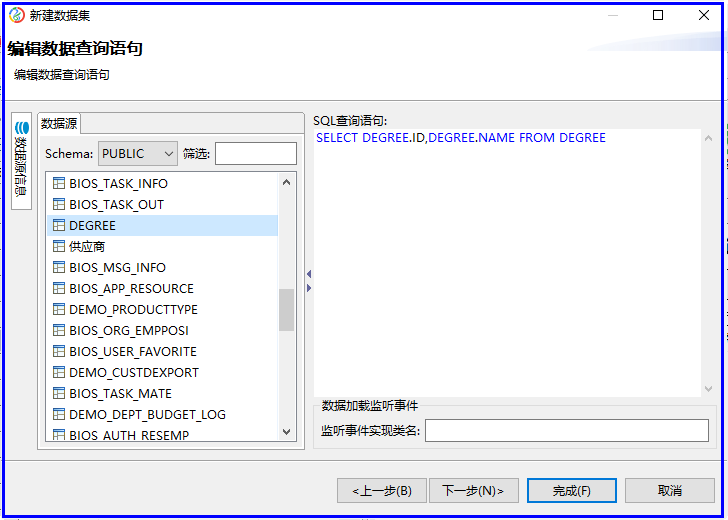Image resolution: width=728 pixels, height=520 pixels.
Task: Click the table icon beside BIOS_USER_FAVORITE
Action: 58,352
